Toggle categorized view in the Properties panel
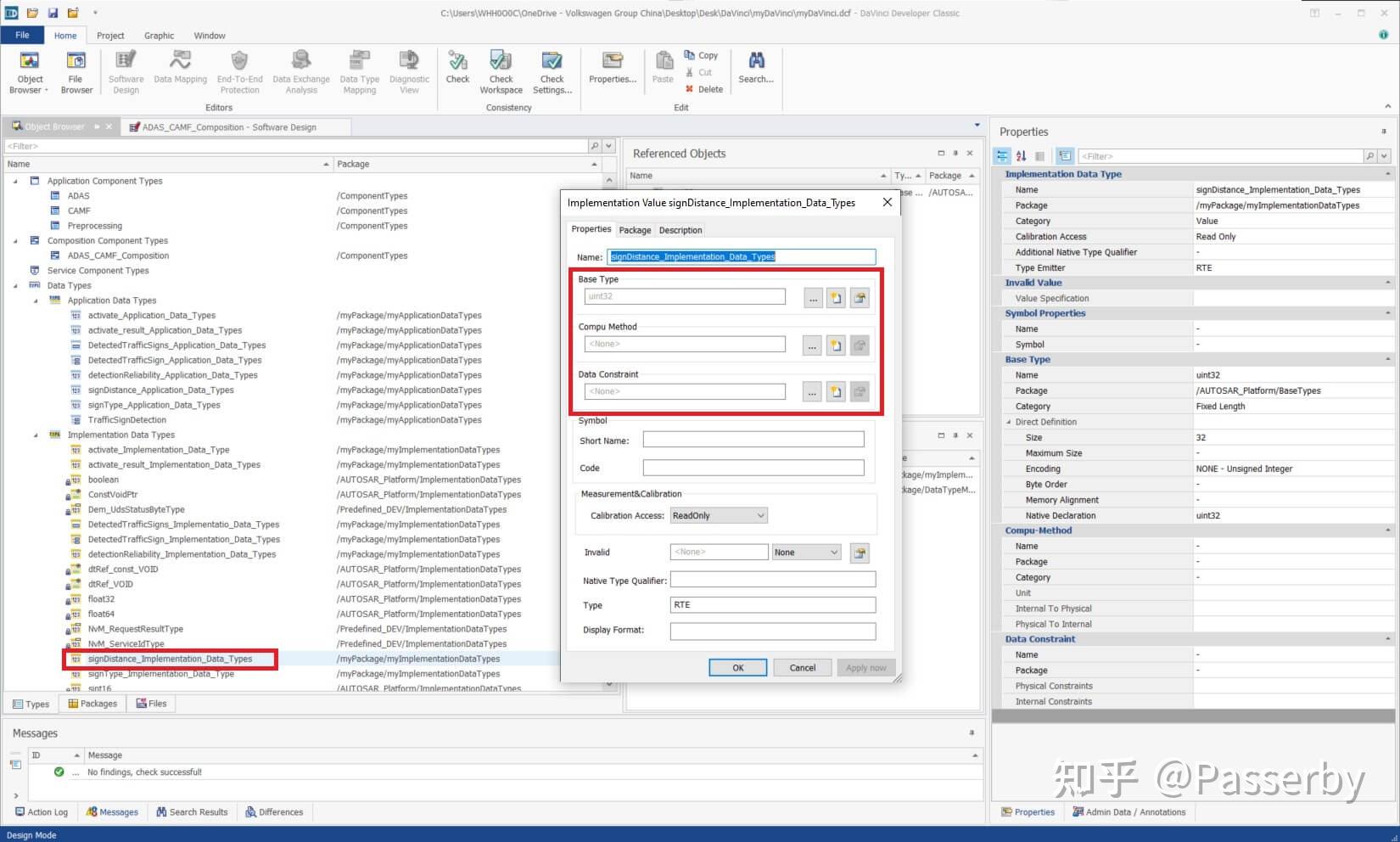The height and width of the screenshot is (842, 1400). click(x=1002, y=156)
